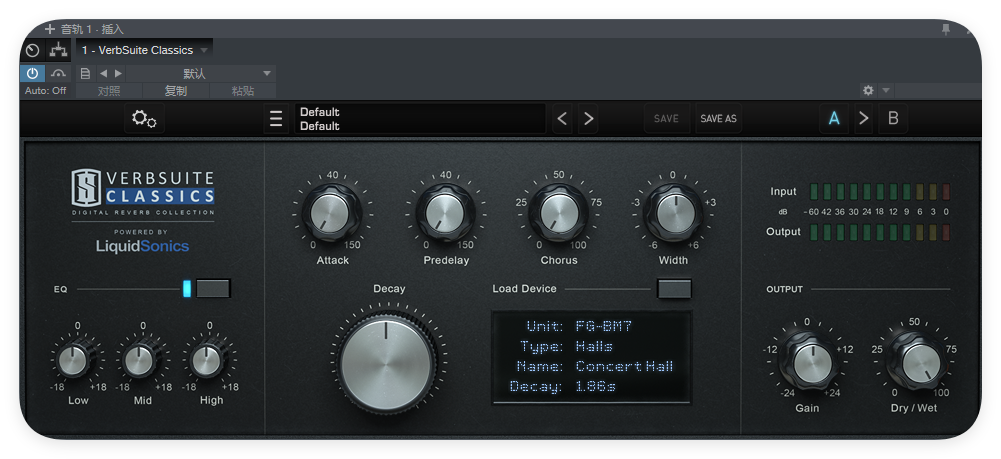1001x459 pixels.
Task: Expand the 1 - VerbSuite Classics dropdown
Action: [x=204, y=50]
